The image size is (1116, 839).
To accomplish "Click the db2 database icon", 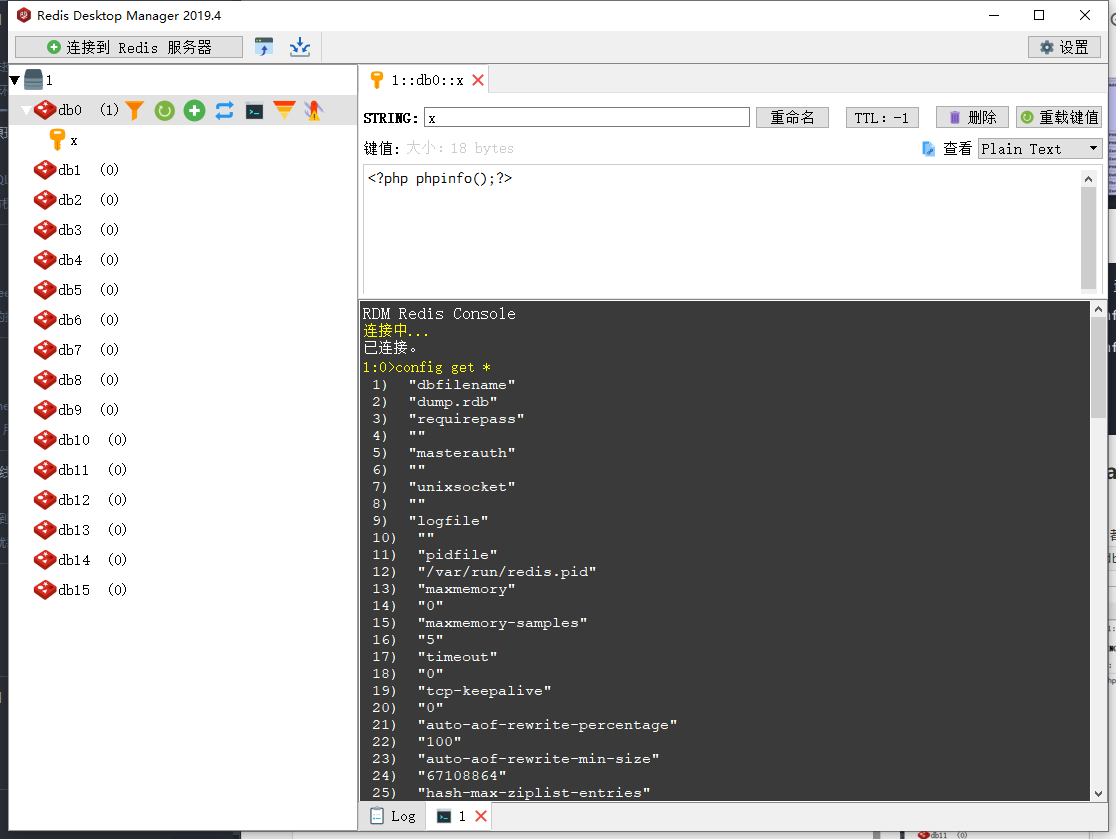I will click(x=45, y=200).
